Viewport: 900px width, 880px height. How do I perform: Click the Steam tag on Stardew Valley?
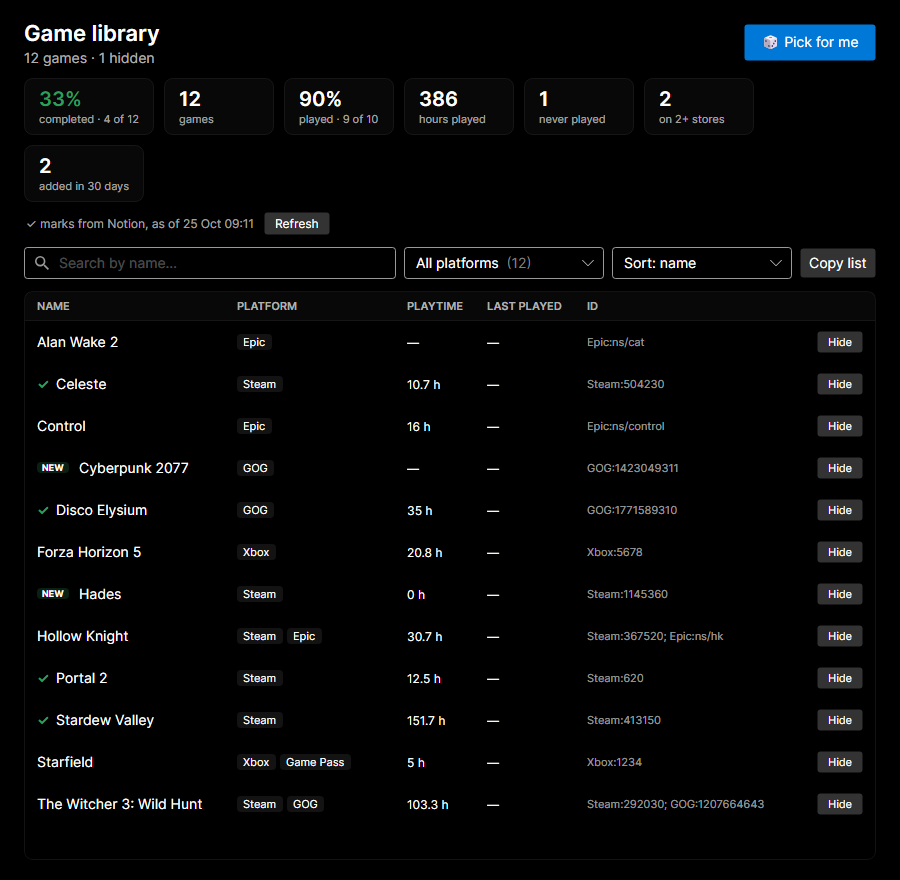pyautogui.click(x=259, y=720)
